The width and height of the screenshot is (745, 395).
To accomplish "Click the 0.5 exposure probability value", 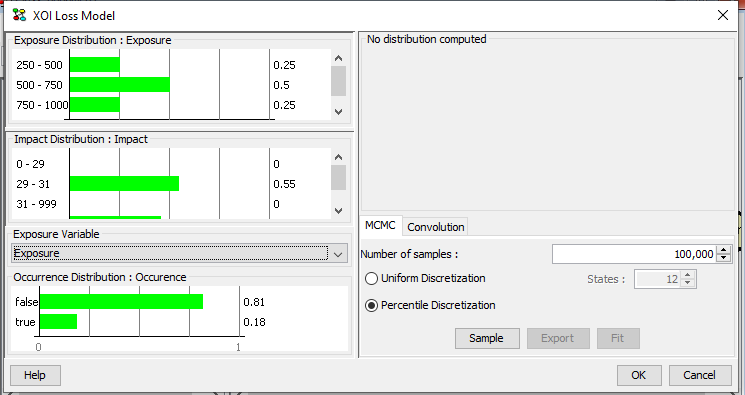I will point(281,85).
